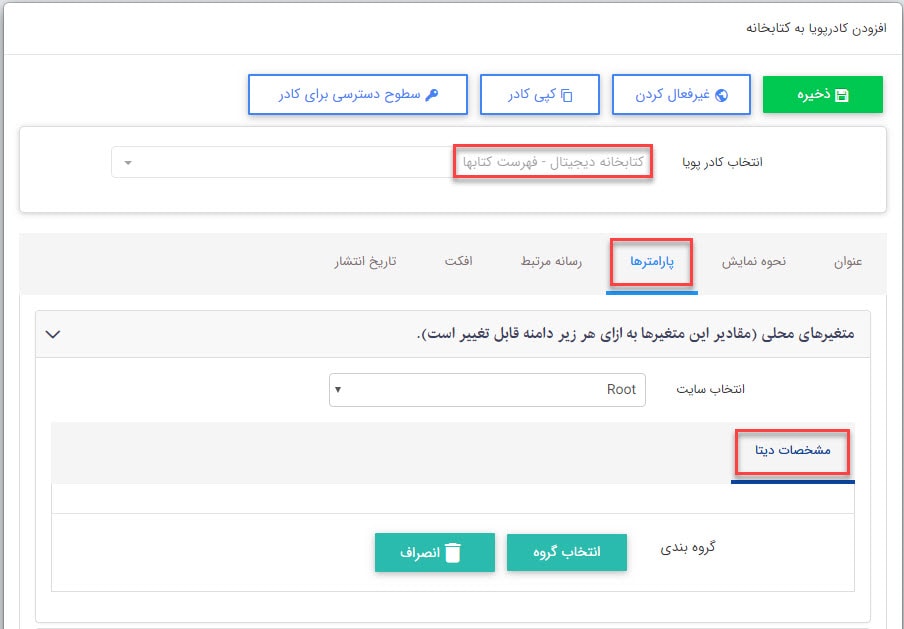Viewport: 904px width, 629px height.
Task: Click سطوح دسترسی برای کادر button
Action: pos(358,94)
